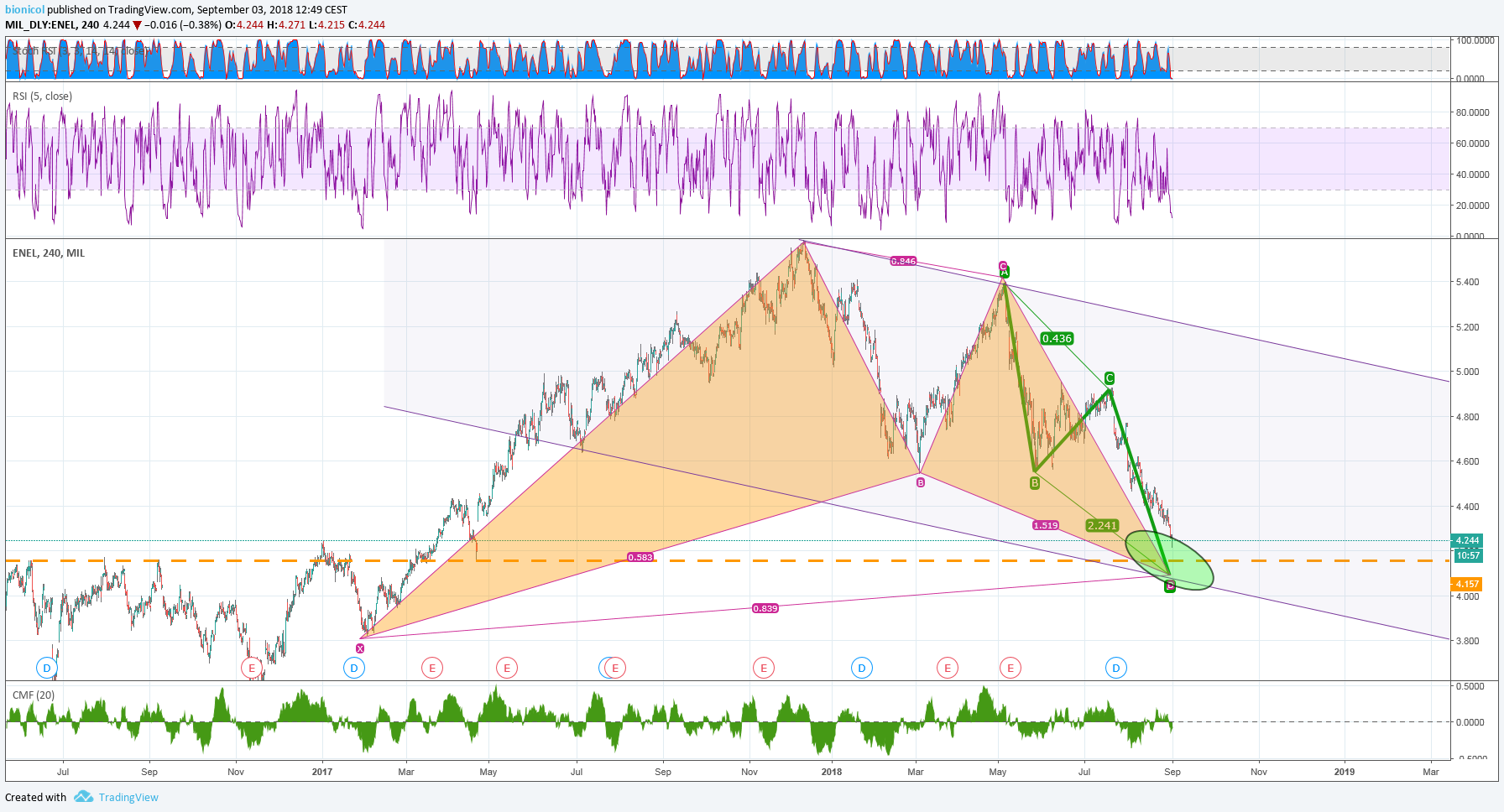Click the orange 4.157 price label
The image size is (1504, 812).
tap(1467, 584)
